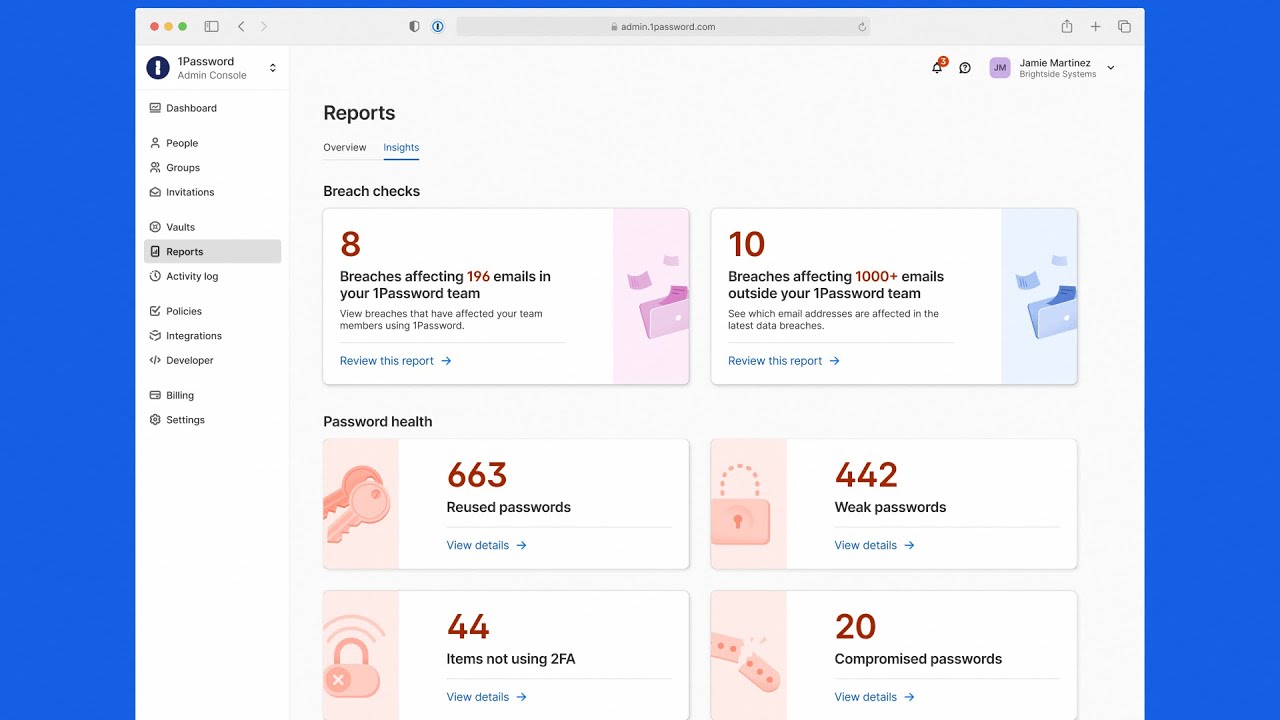Viewport: 1280px width, 720px height.
Task: Expand the Jamie Martinez account menu chevron
Action: click(1111, 68)
